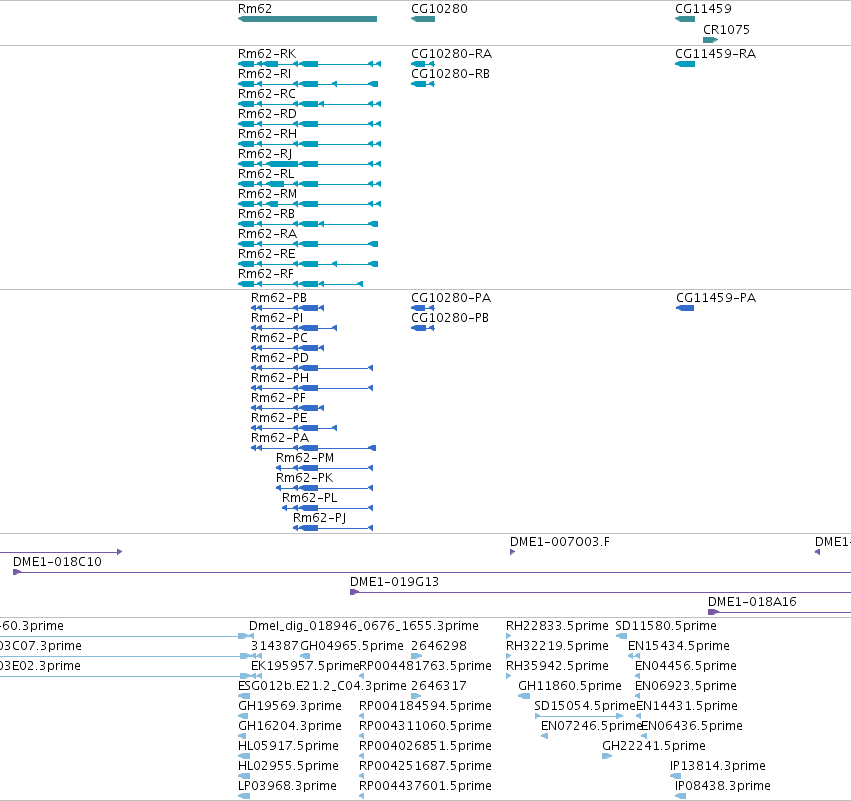Screen dimensions: 851x801
Task: Click the Rm62-RB transcript label
Action: [266, 214]
